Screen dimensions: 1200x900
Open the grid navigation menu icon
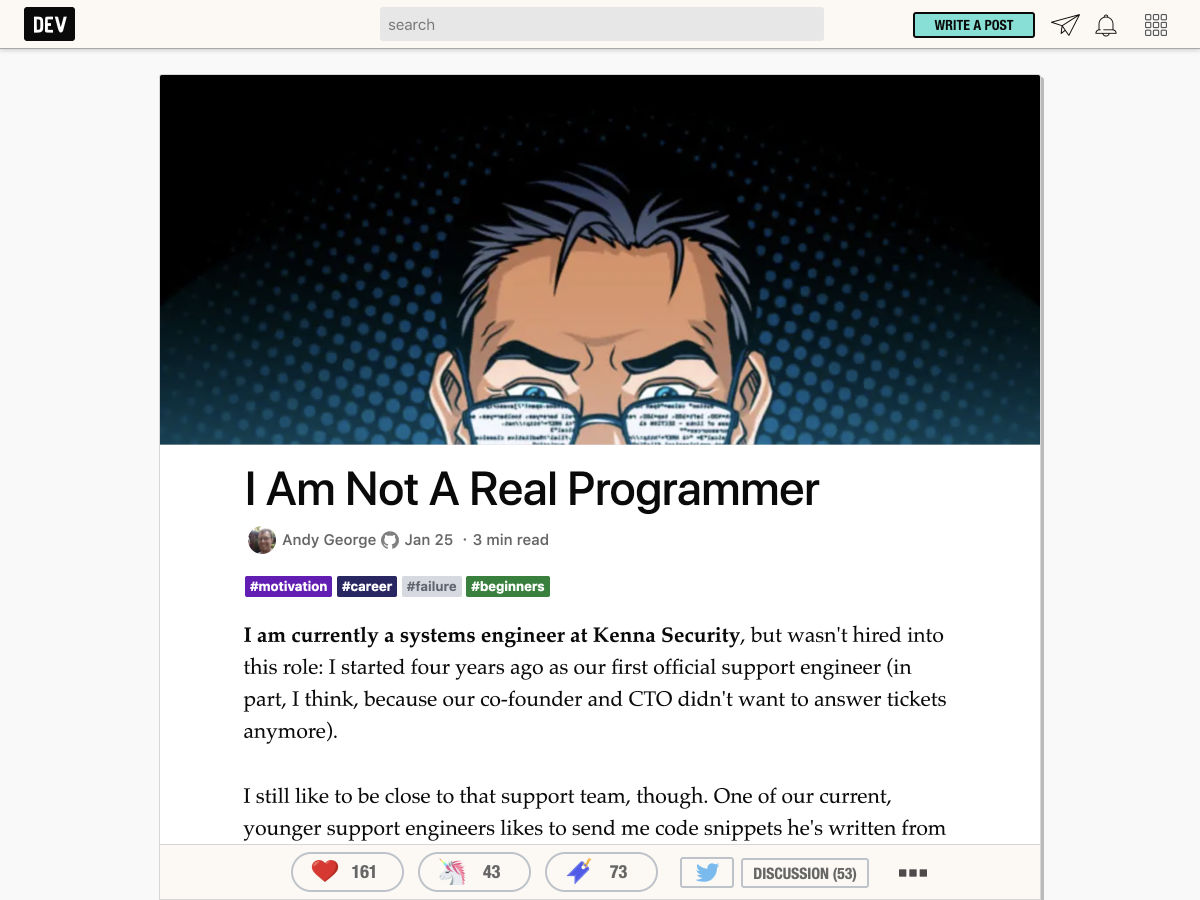(1156, 25)
